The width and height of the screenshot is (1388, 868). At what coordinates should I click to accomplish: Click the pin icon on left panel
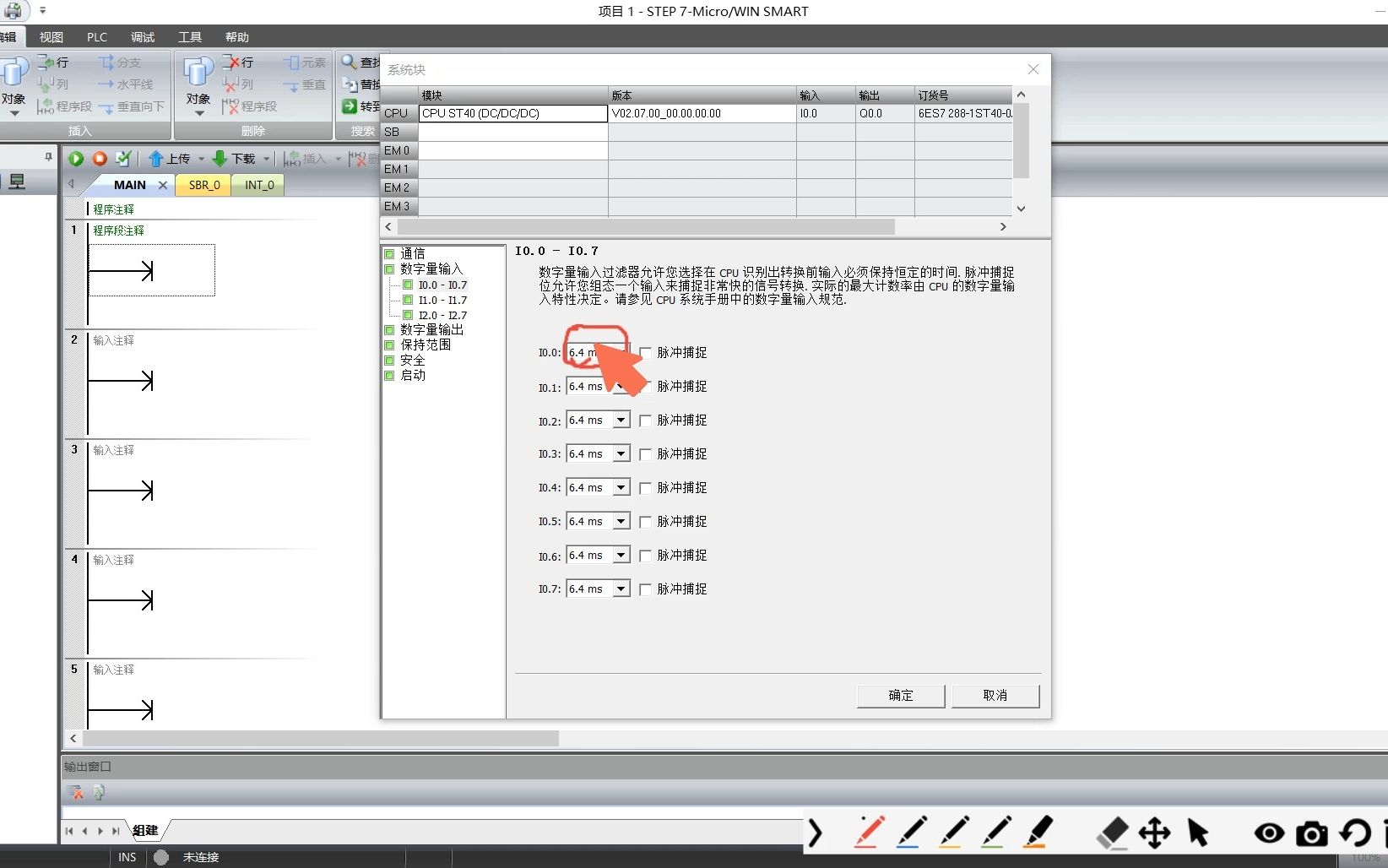tap(48, 157)
